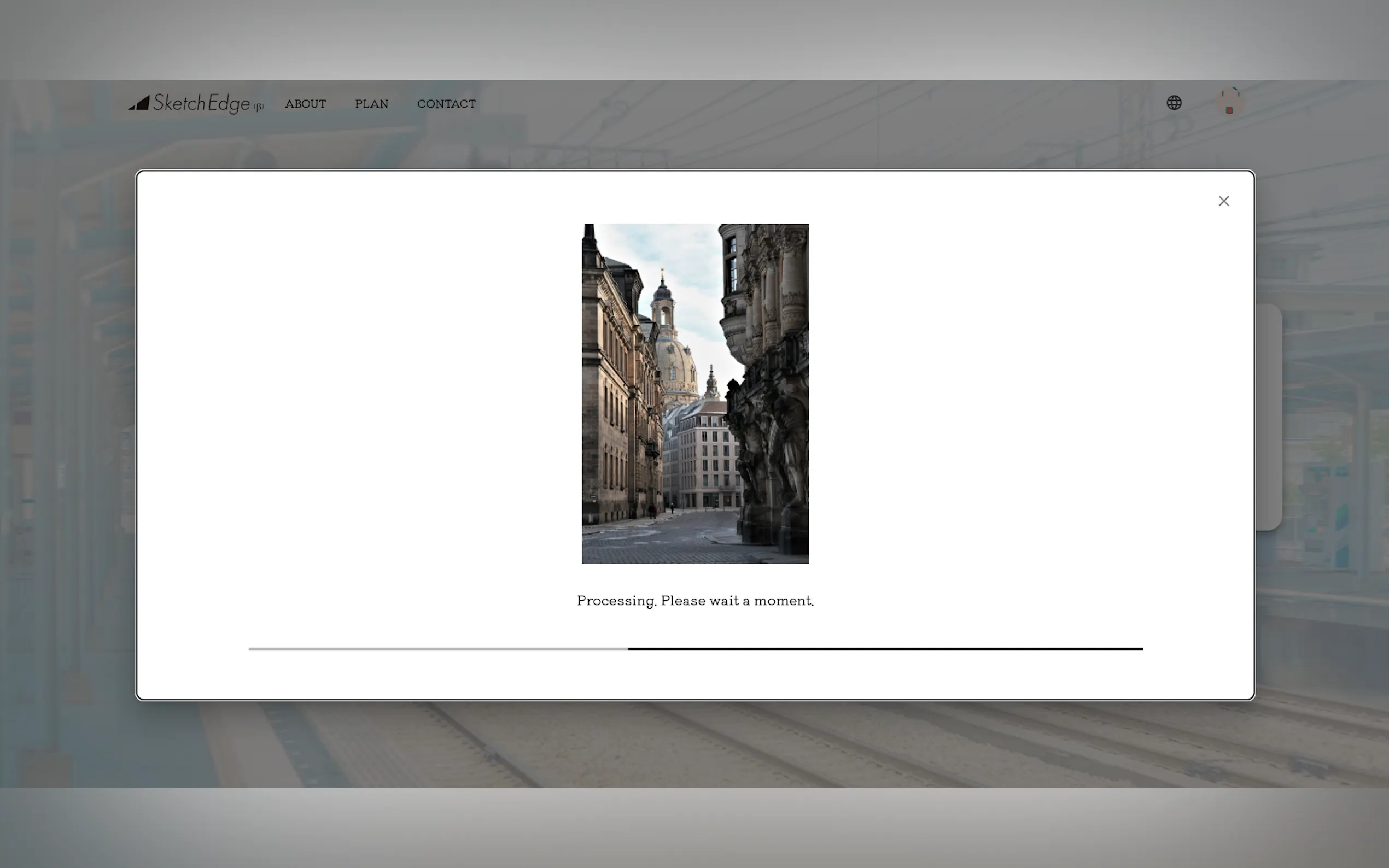Click the blurred top banner area
Screen dimensions: 1389x868
[x=695, y=39]
